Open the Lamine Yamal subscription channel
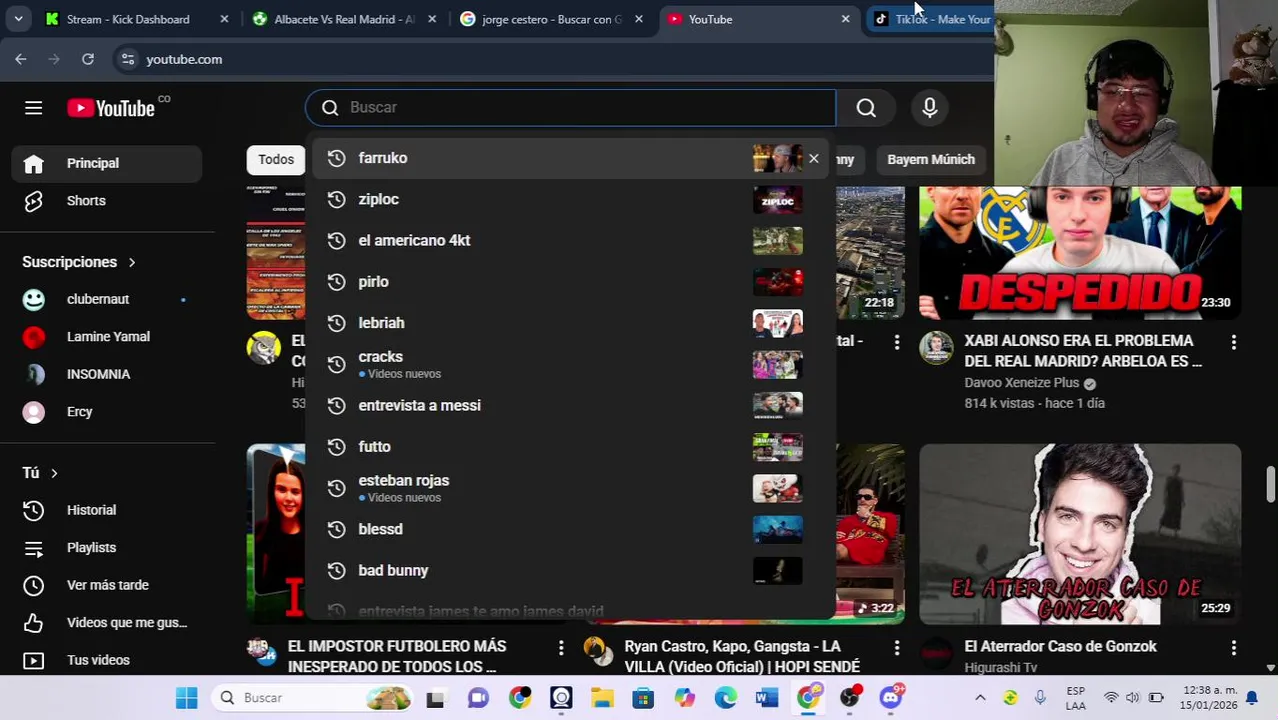This screenshot has width=1278, height=720. [x=107, y=337]
